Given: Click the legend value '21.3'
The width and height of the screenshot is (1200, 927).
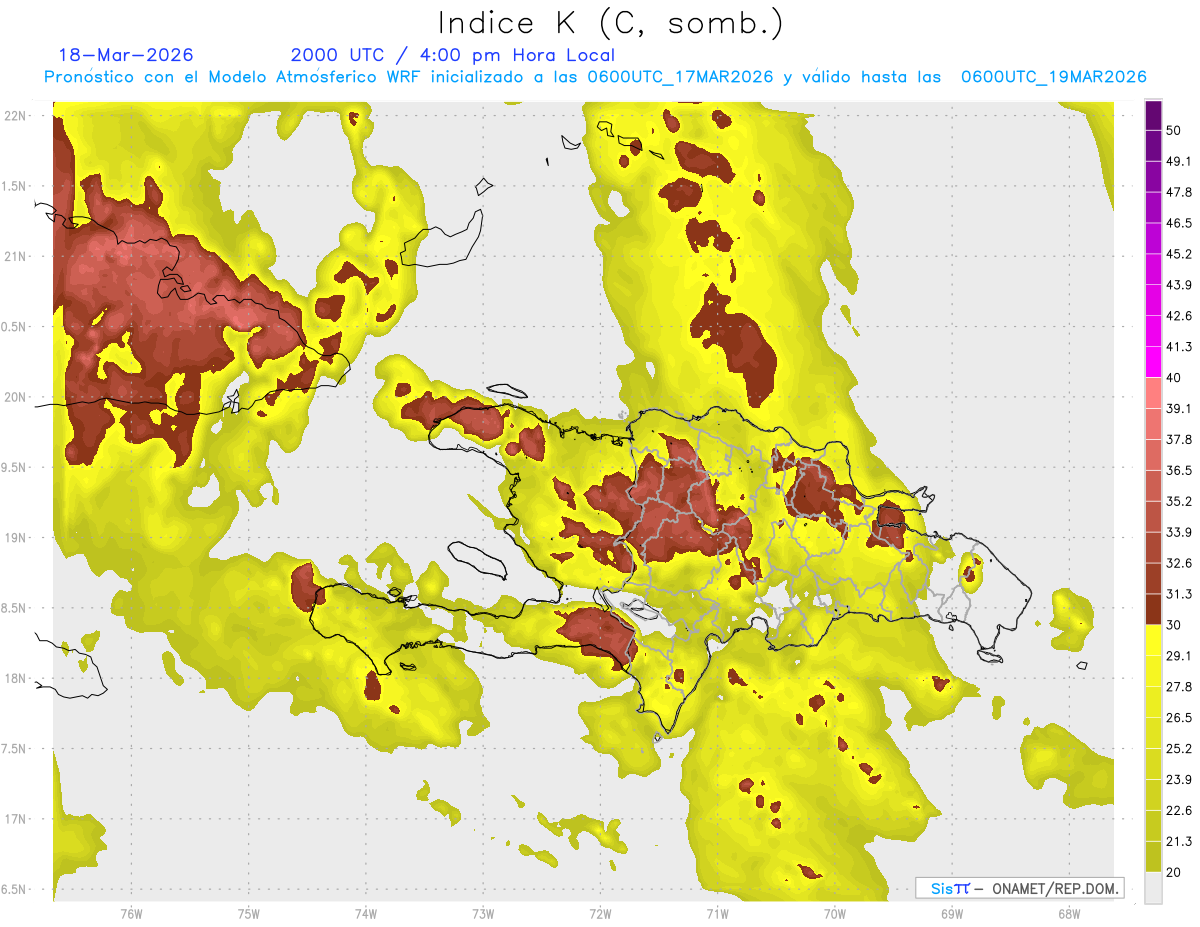Looking at the screenshot, I should [1179, 842].
